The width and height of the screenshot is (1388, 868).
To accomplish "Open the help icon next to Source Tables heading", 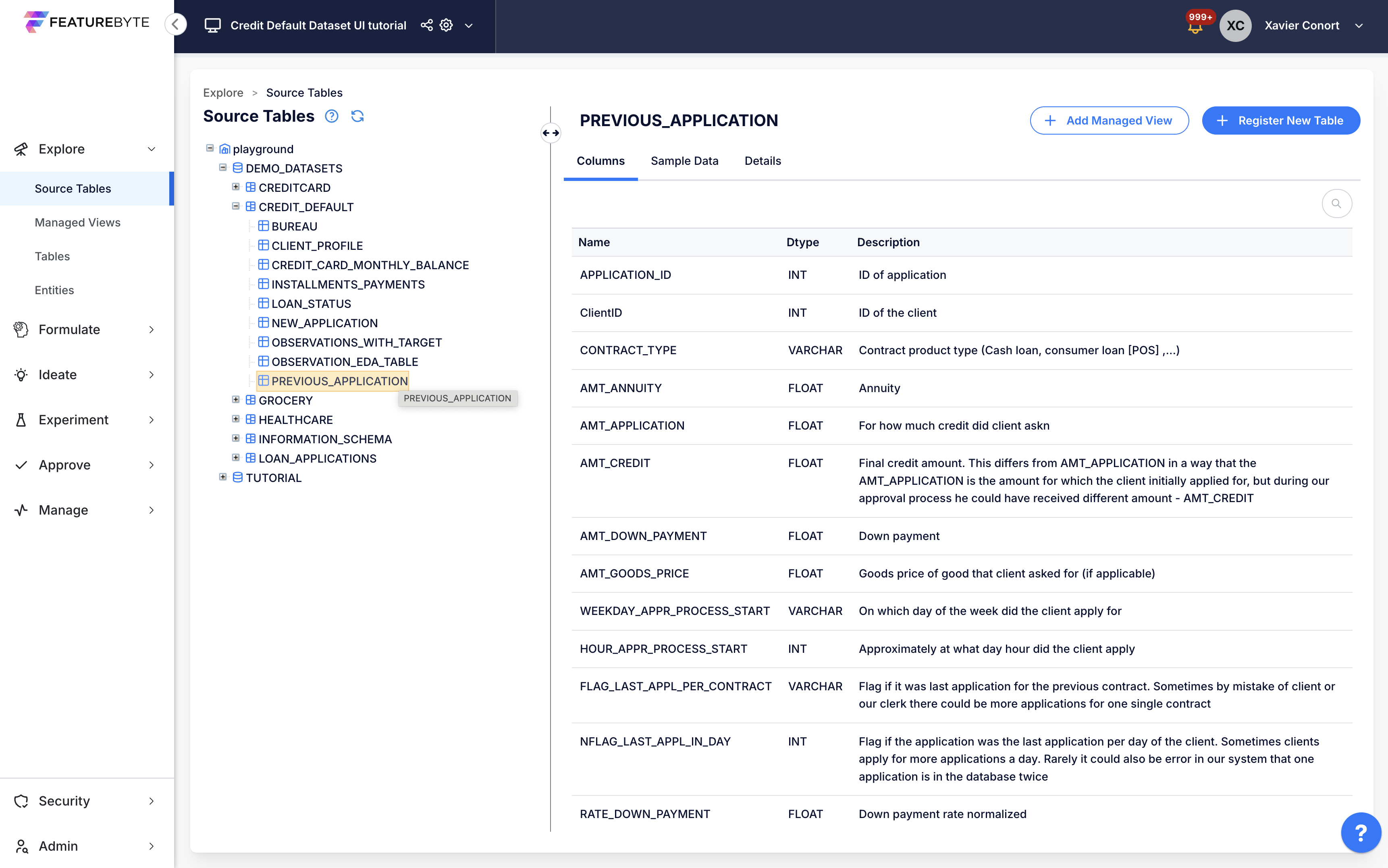I will point(331,116).
